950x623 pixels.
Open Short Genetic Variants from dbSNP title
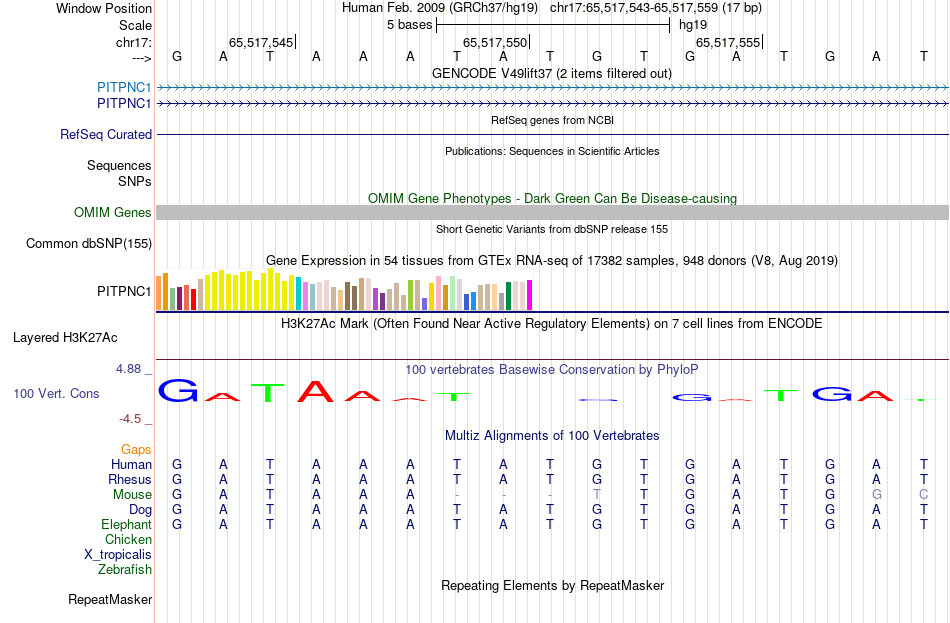tap(552, 229)
